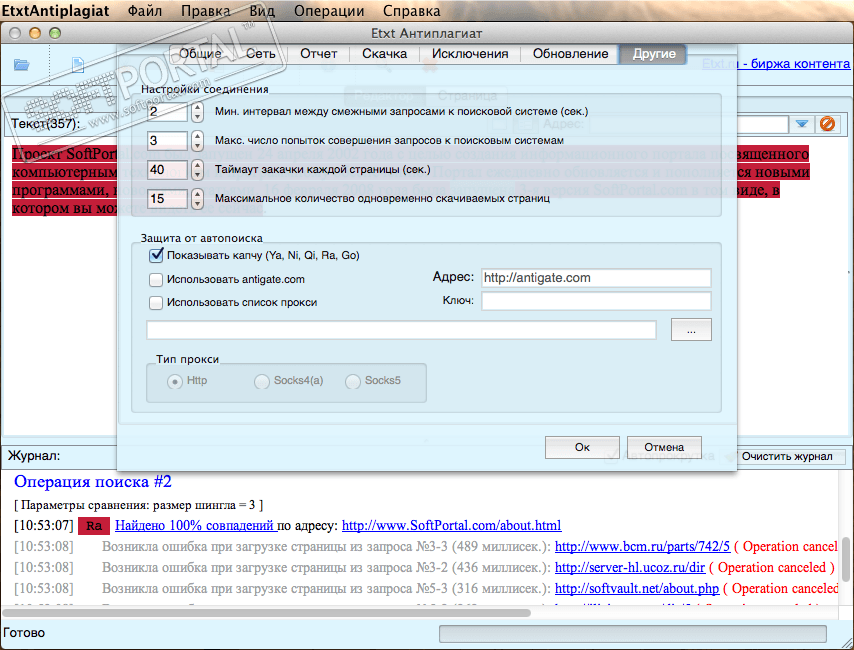Click the journal horizontal scrollbar
The height and width of the screenshot is (650, 854).
(x=267, y=613)
